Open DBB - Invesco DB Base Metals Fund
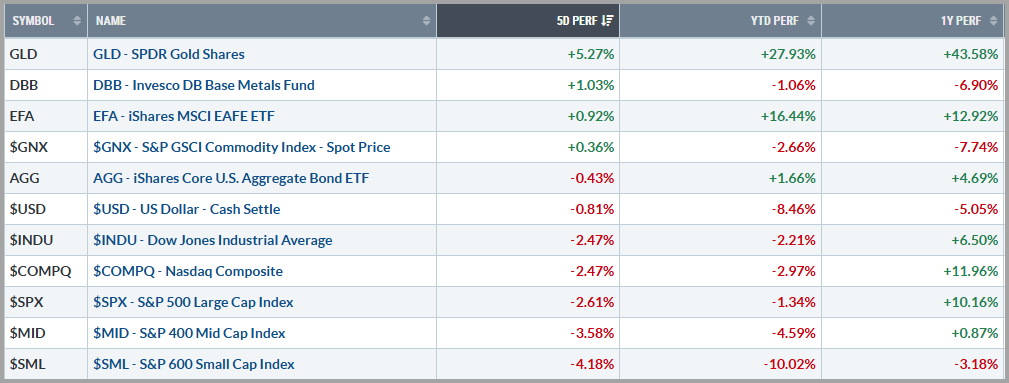Image resolution: width=1009 pixels, height=383 pixels. (204, 85)
